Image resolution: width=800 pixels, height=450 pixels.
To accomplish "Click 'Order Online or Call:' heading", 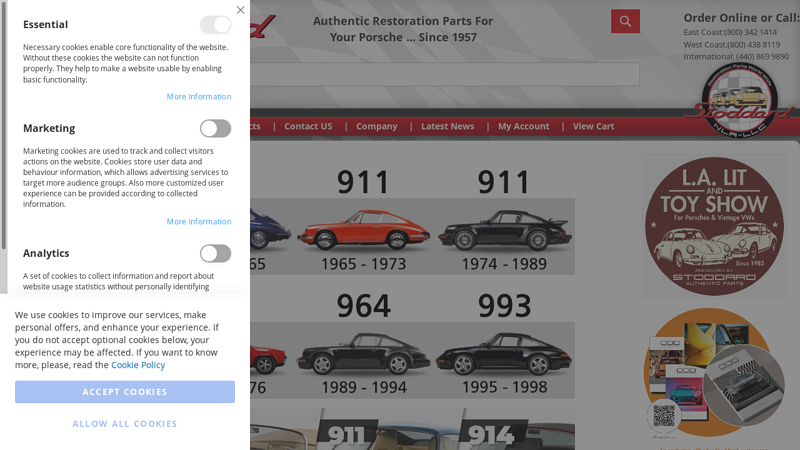I will pyautogui.click(x=741, y=18).
